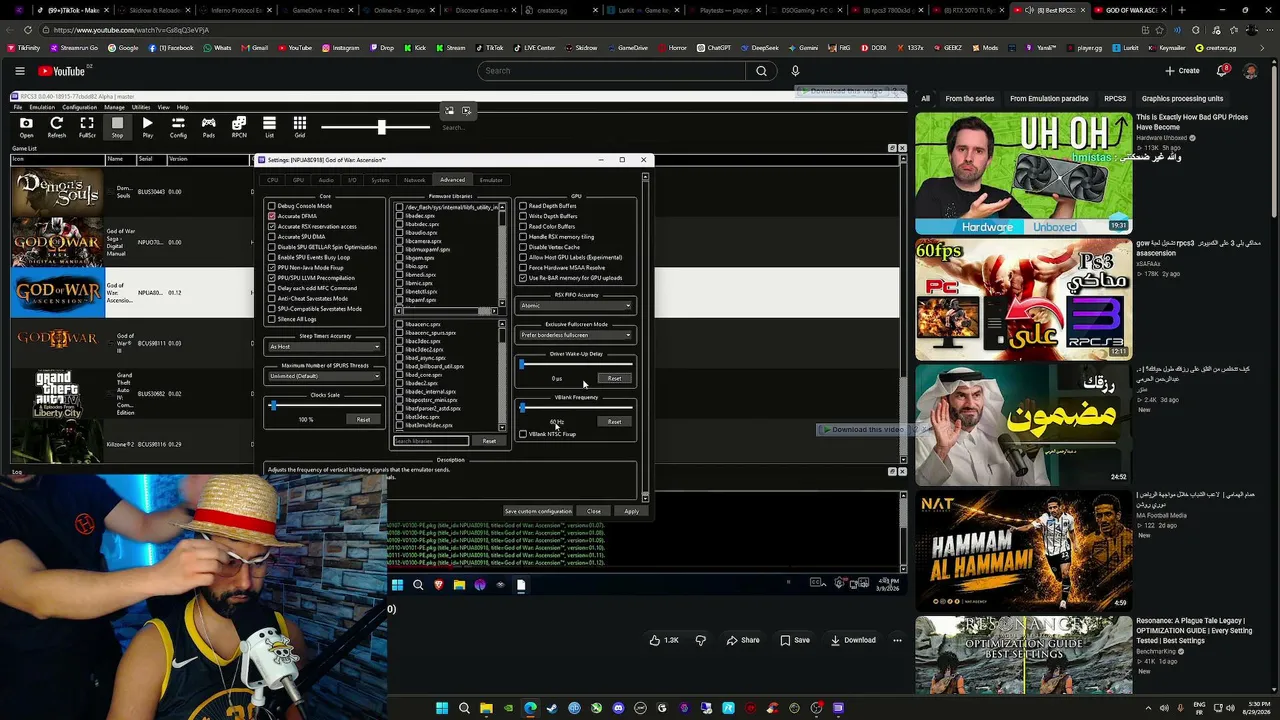Open the YouTube hamburger guide menu
The width and height of the screenshot is (1280, 720).
19,71
